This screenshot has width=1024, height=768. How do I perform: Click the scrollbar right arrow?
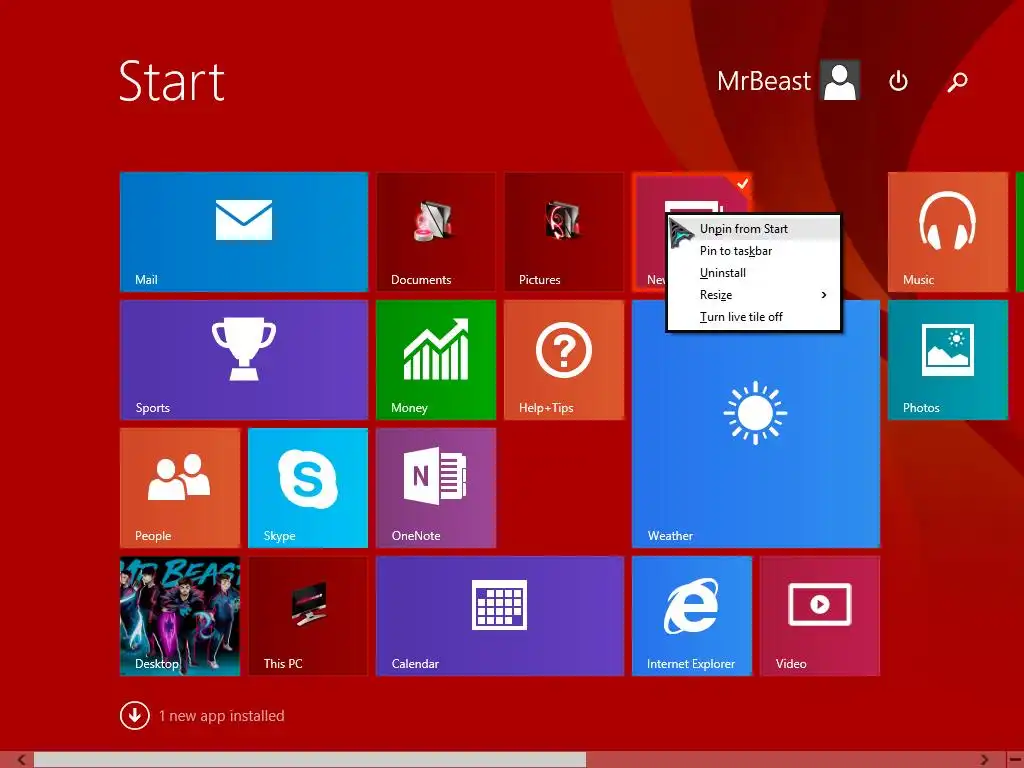[984, 760]
